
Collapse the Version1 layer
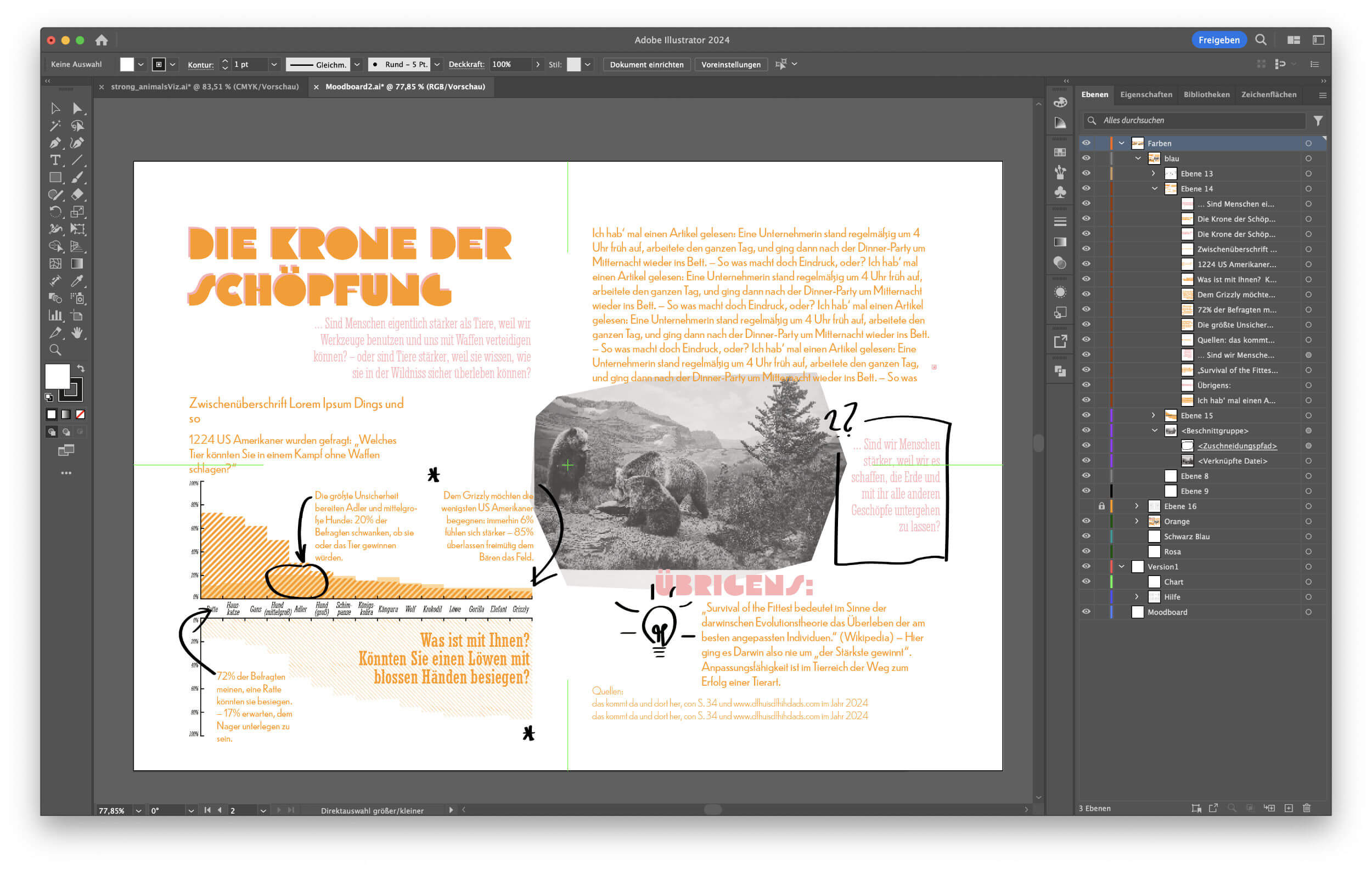click(1121, 567)
